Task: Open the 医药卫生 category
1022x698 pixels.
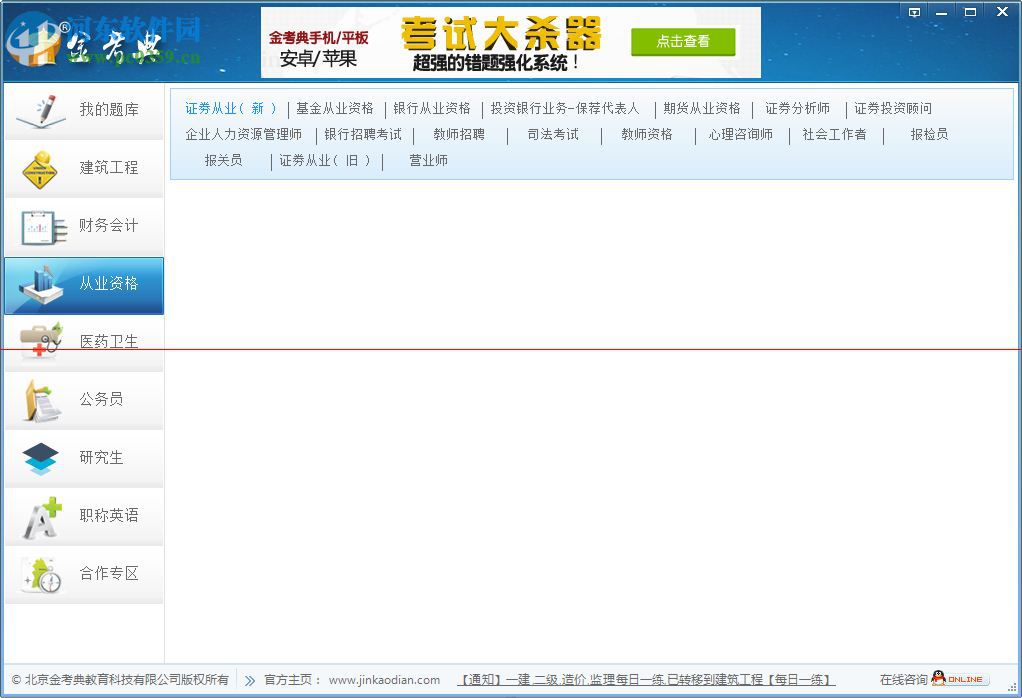Action: [x=83, y=340]
